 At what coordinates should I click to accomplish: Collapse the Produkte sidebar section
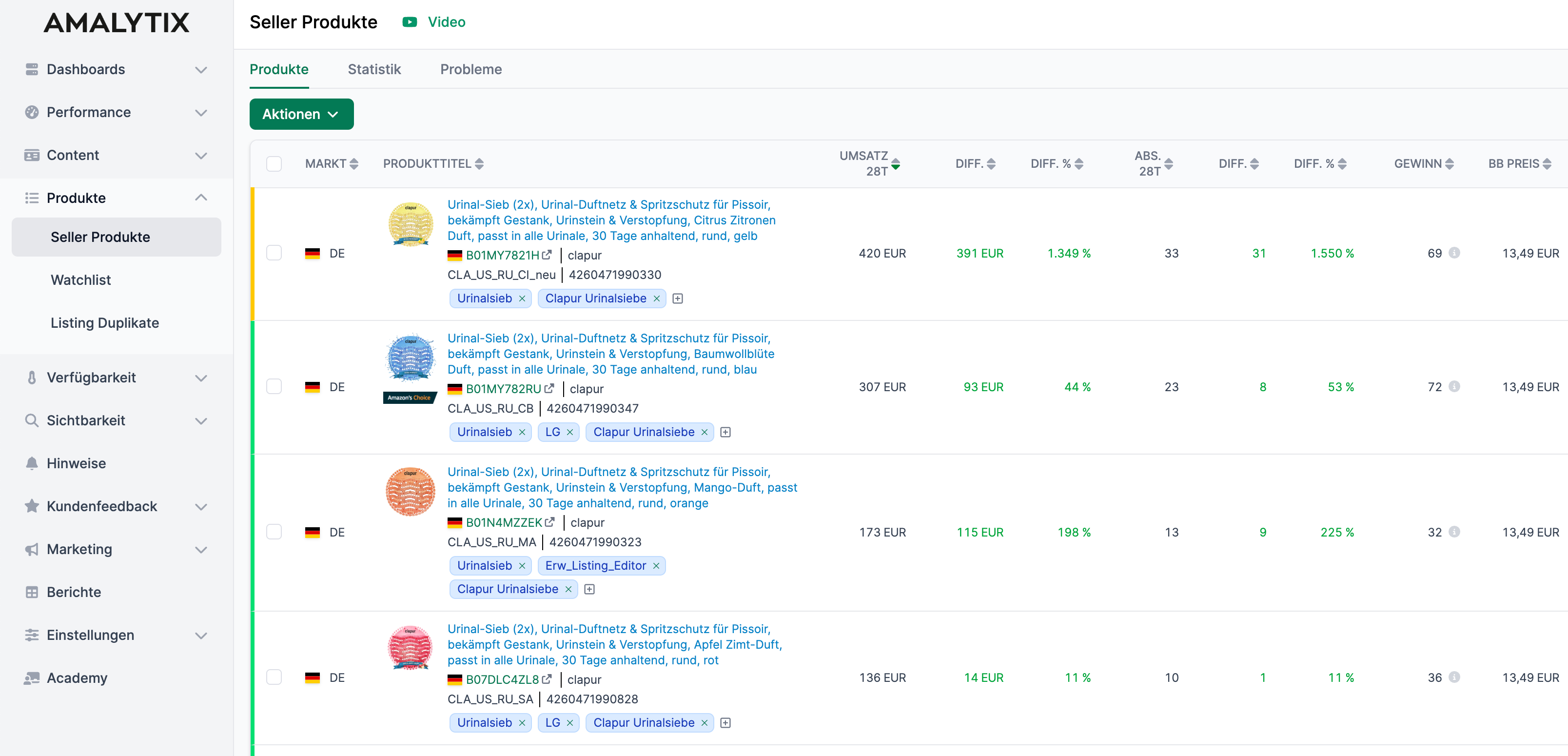pos(201,198)
